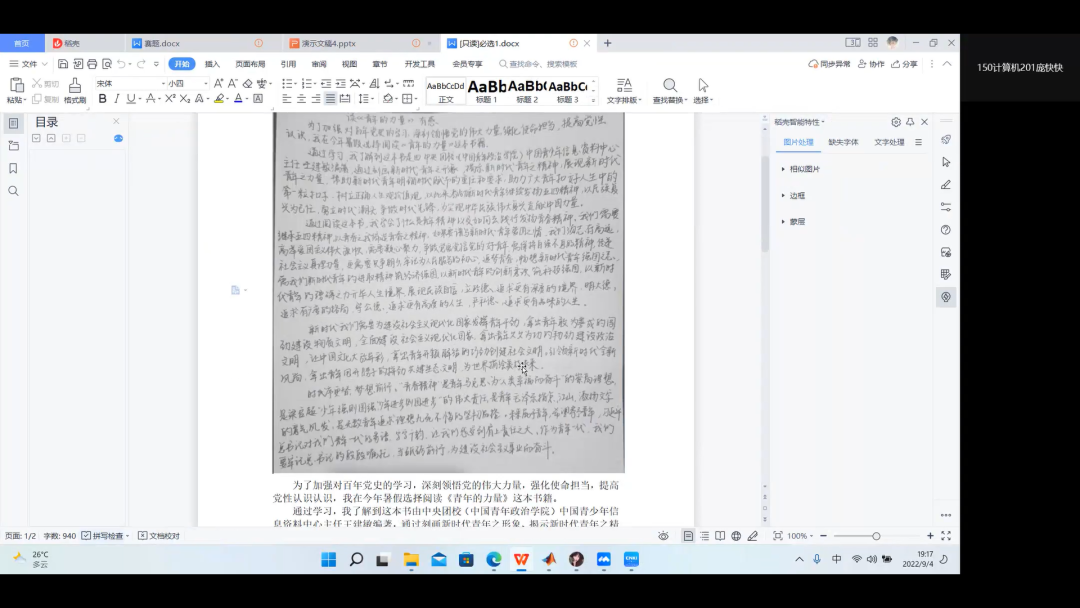Toggle Italic formatting
The width and height of the screenshot is (1080, 608).
point(116,99)
